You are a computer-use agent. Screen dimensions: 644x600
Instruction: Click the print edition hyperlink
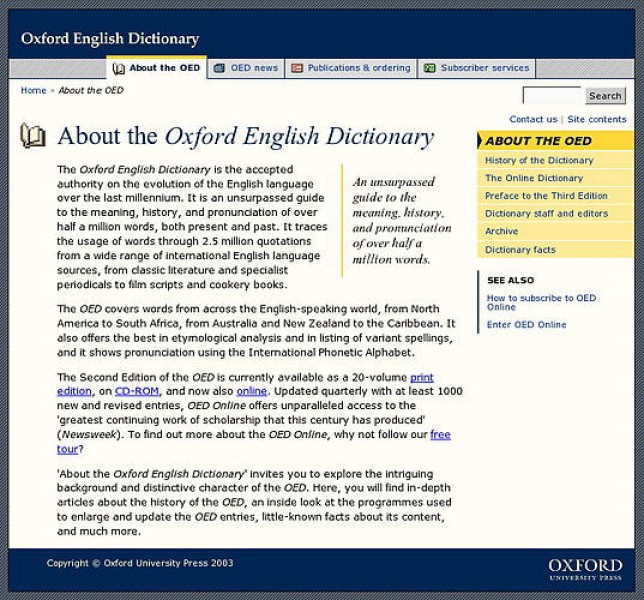coord(421,377)
